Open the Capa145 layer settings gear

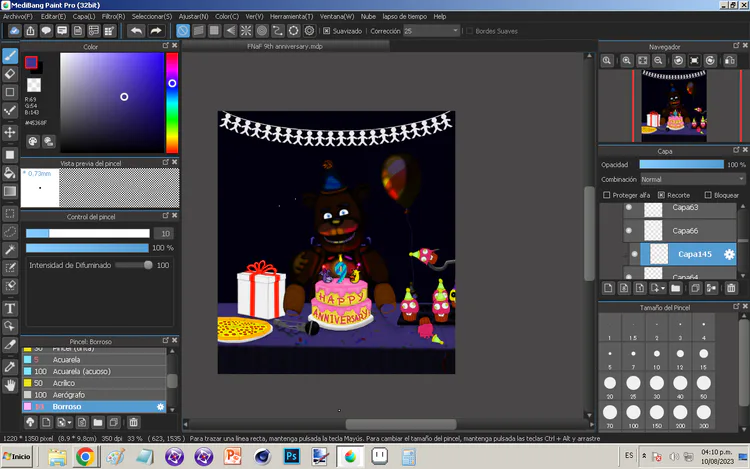coord(729,254)
